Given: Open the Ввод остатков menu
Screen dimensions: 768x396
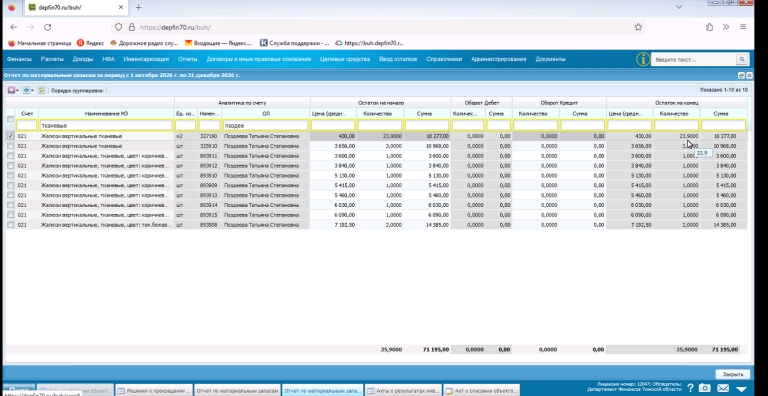Looking at the screenshot, I should (x=398, y=59).
